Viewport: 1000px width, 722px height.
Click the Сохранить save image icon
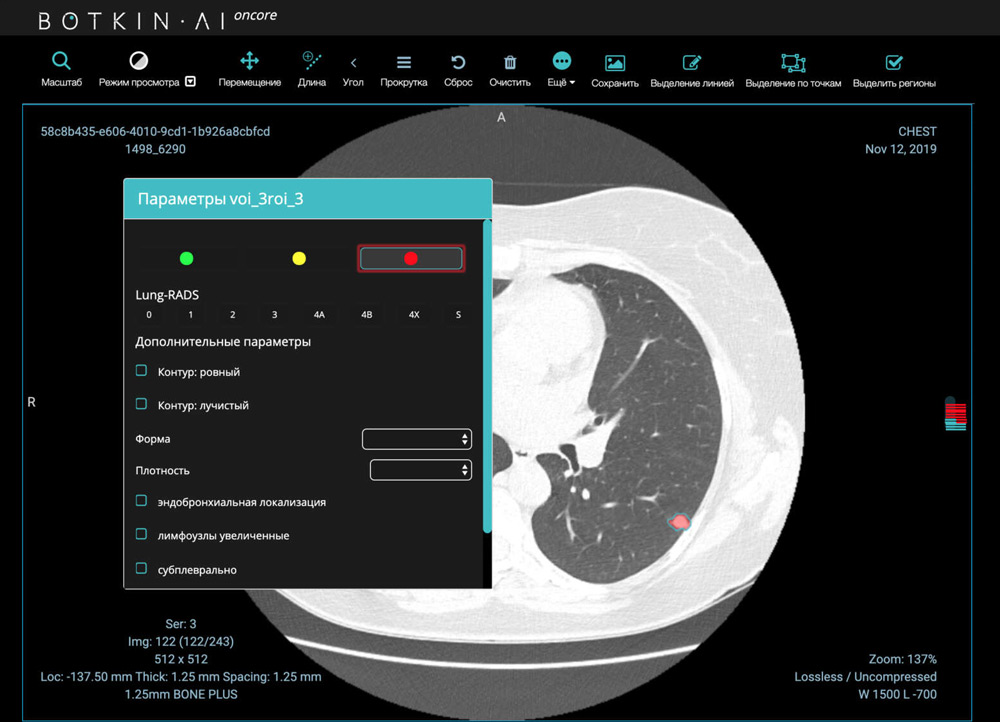tap(614, 62)
